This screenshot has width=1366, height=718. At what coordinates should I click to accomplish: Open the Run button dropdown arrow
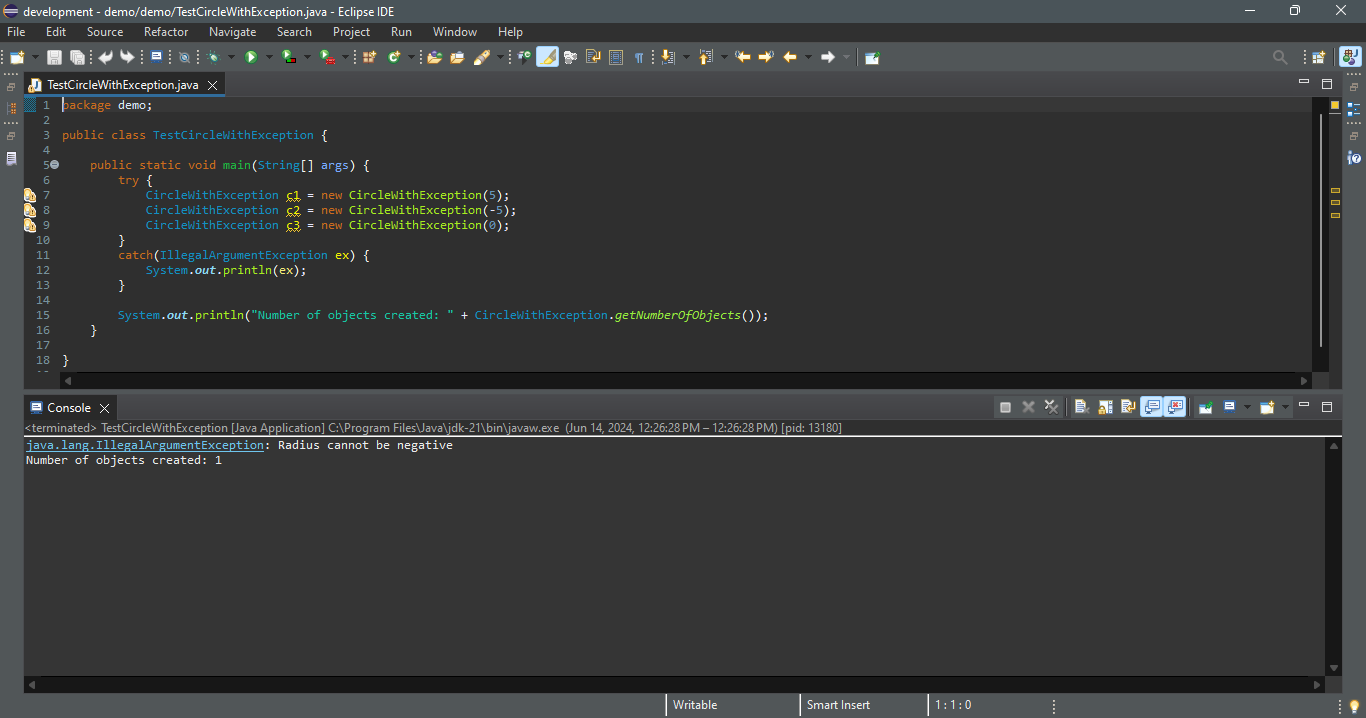tap(269, 57)
